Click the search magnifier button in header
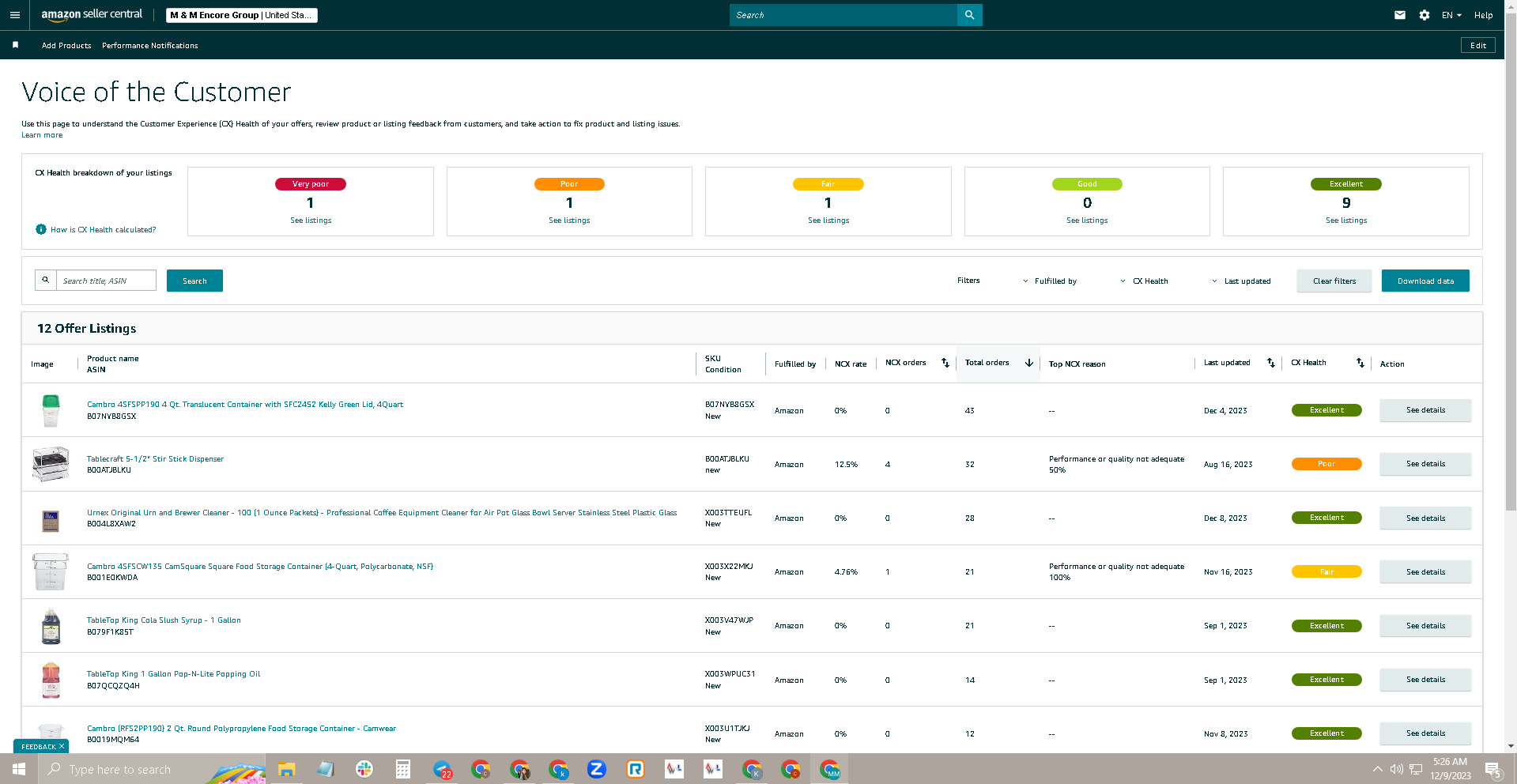This screenshot has width=1517, height=784. click(x=969, y=15)
